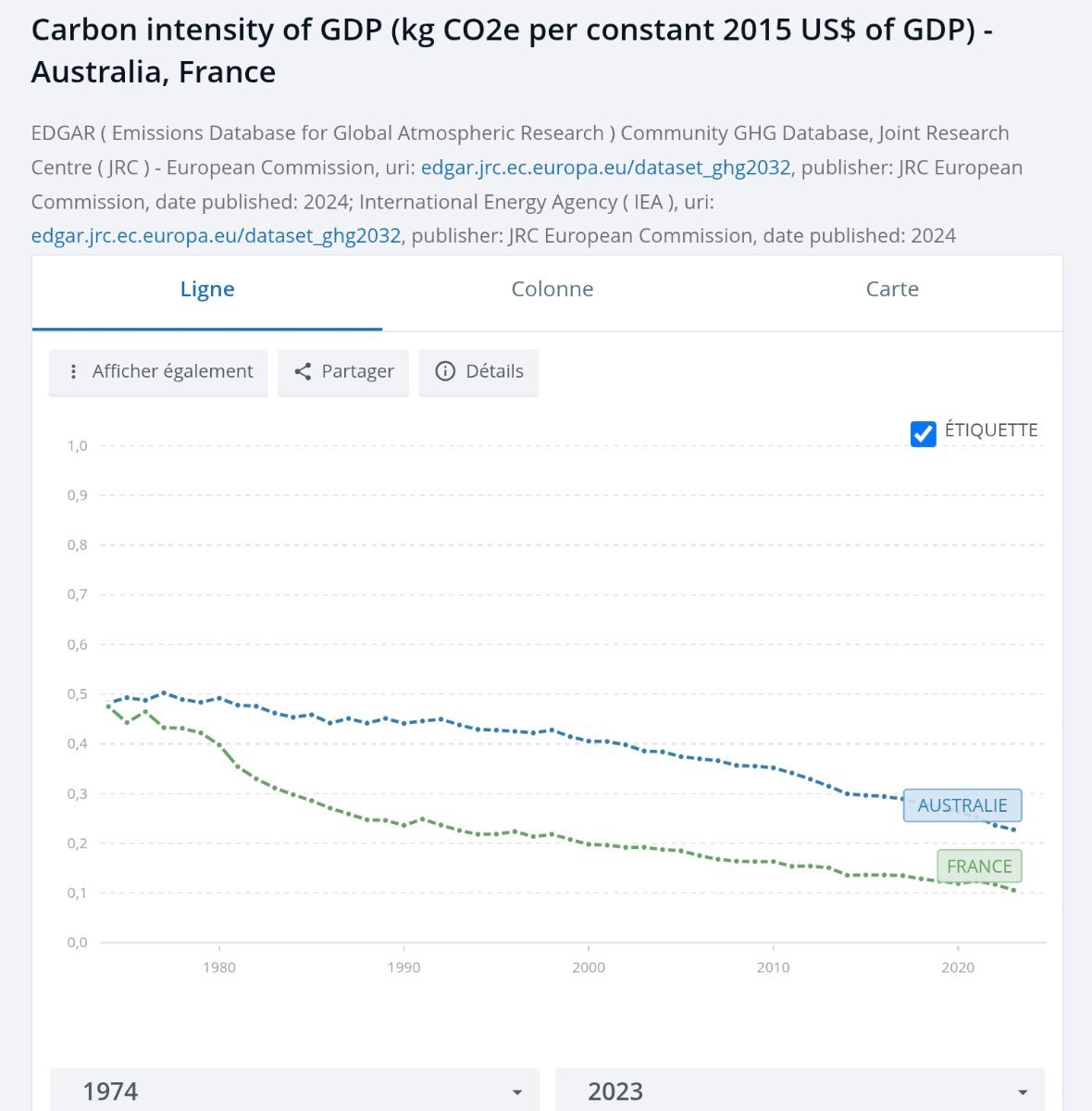Click the Afficher également button label

coord(172,372)
